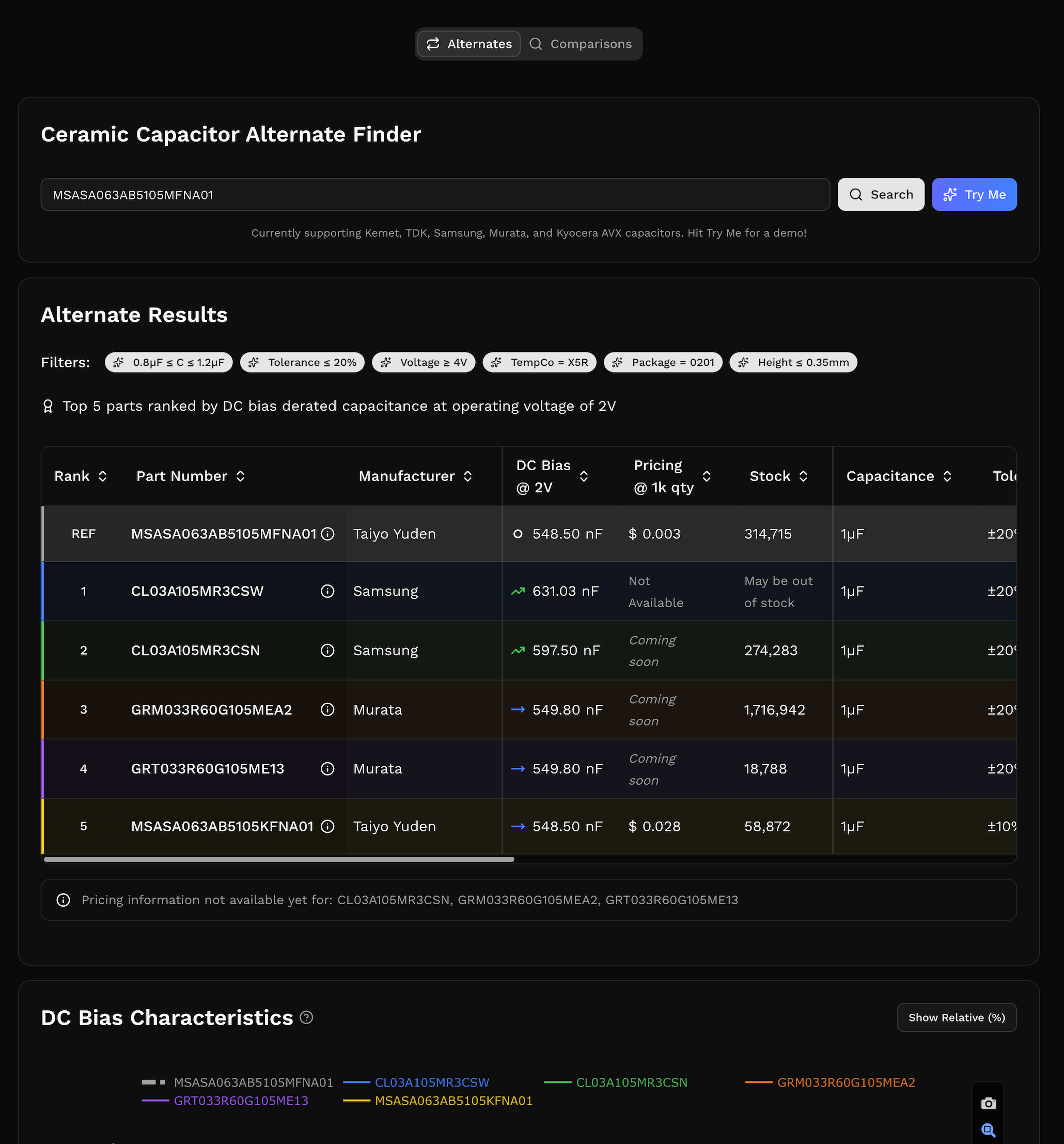Switch to the Comparisons tab
Viewport: 1064px width, 1144px height.
click(581, 44)
